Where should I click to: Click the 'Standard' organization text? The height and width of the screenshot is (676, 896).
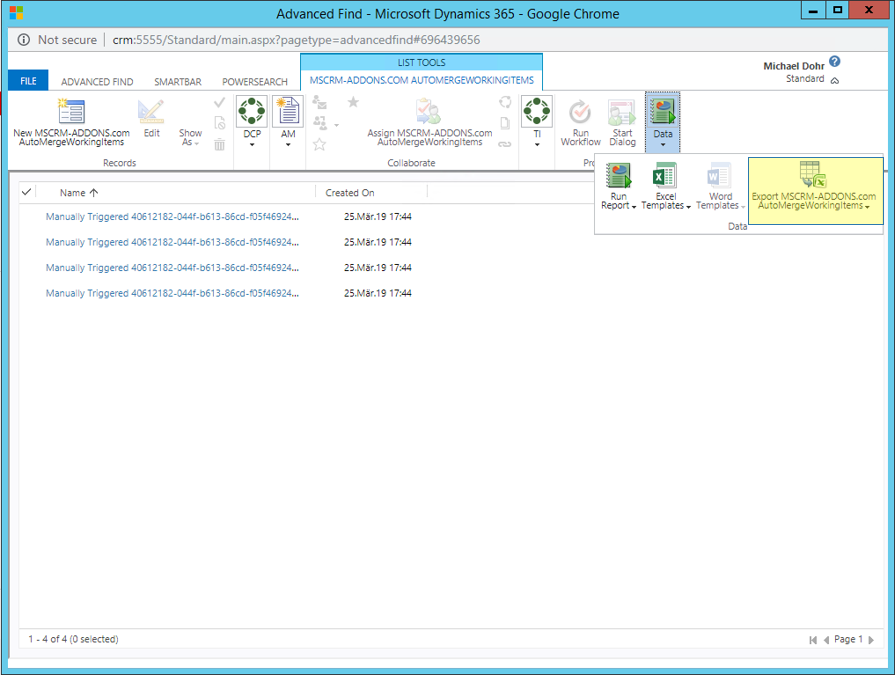pos(805,79)
